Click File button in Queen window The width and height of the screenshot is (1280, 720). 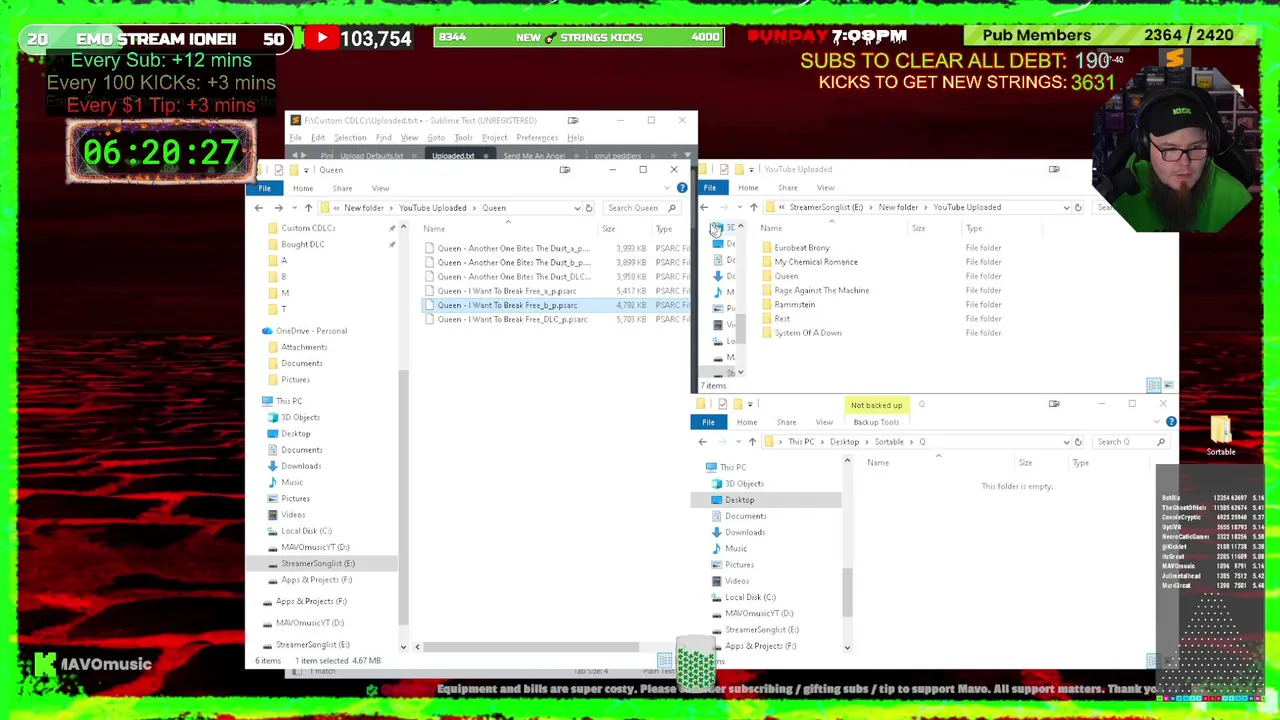(264, 188)
